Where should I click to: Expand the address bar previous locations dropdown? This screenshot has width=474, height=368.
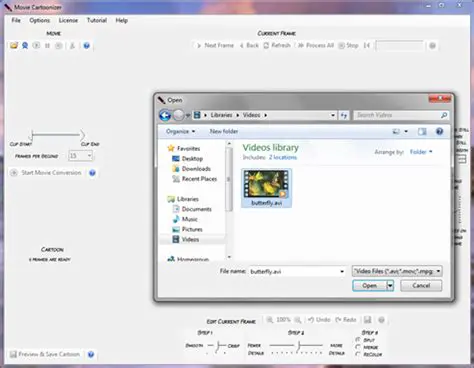coord(333,115)
